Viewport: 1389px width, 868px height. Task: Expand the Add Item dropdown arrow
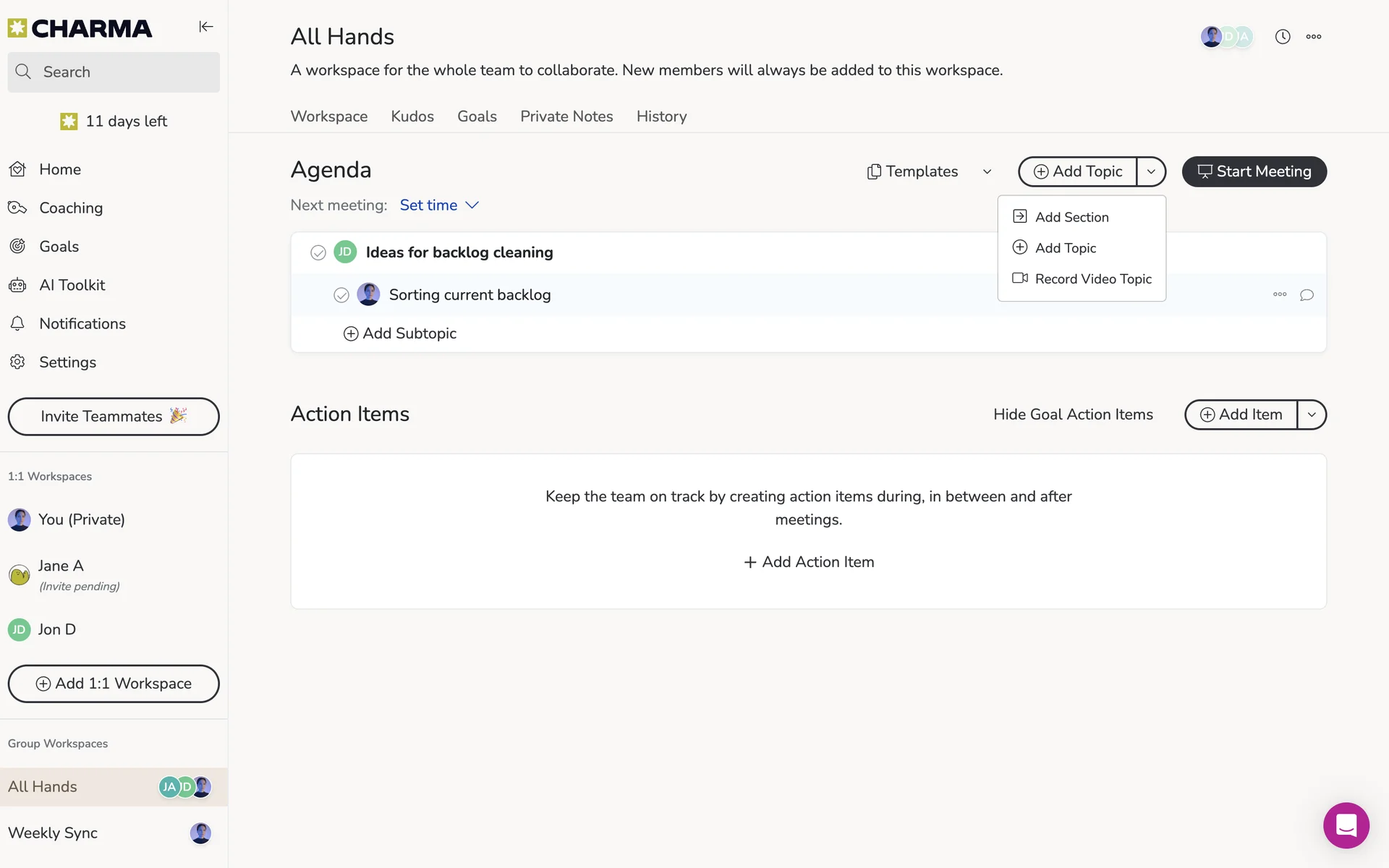(x=1311, y=415)
